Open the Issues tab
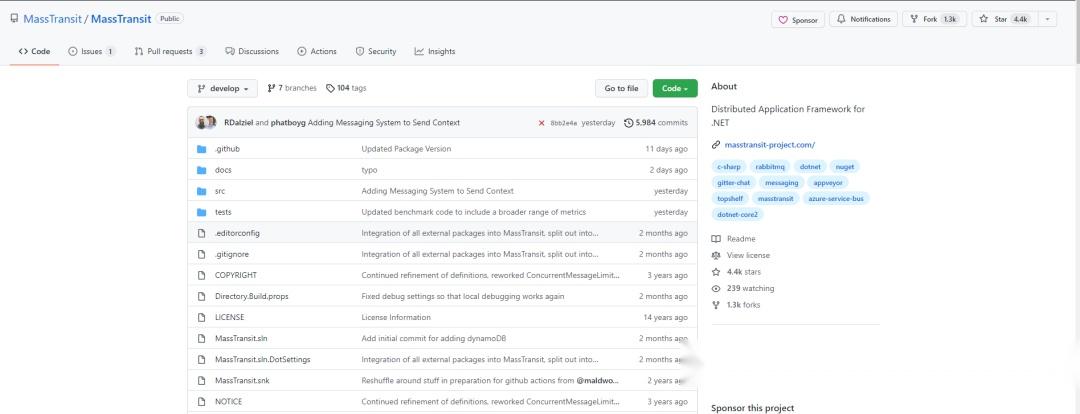Screen dimensions: 1080x414 coord(92,52)
